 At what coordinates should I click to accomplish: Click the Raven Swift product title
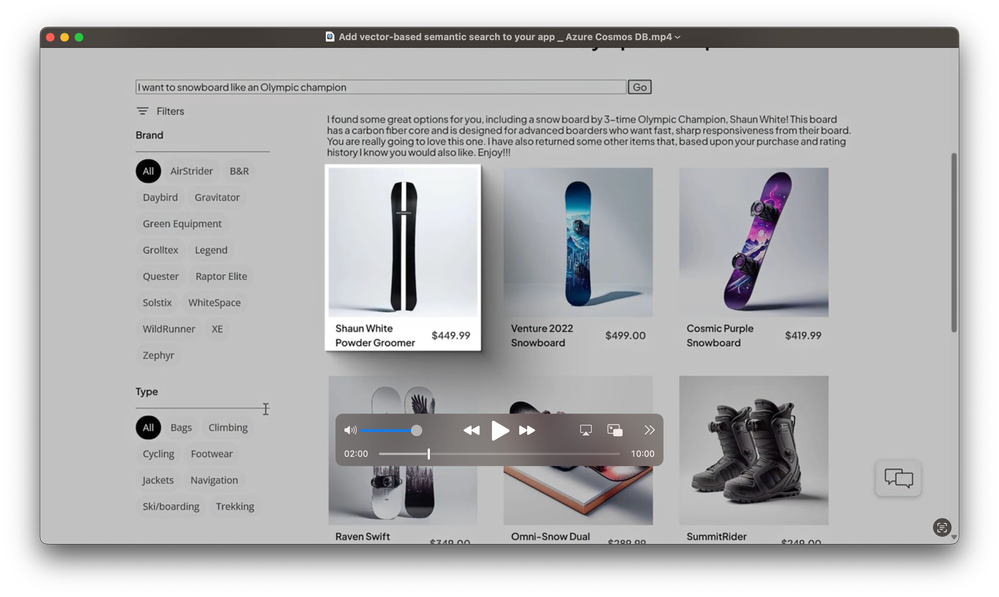363,536
